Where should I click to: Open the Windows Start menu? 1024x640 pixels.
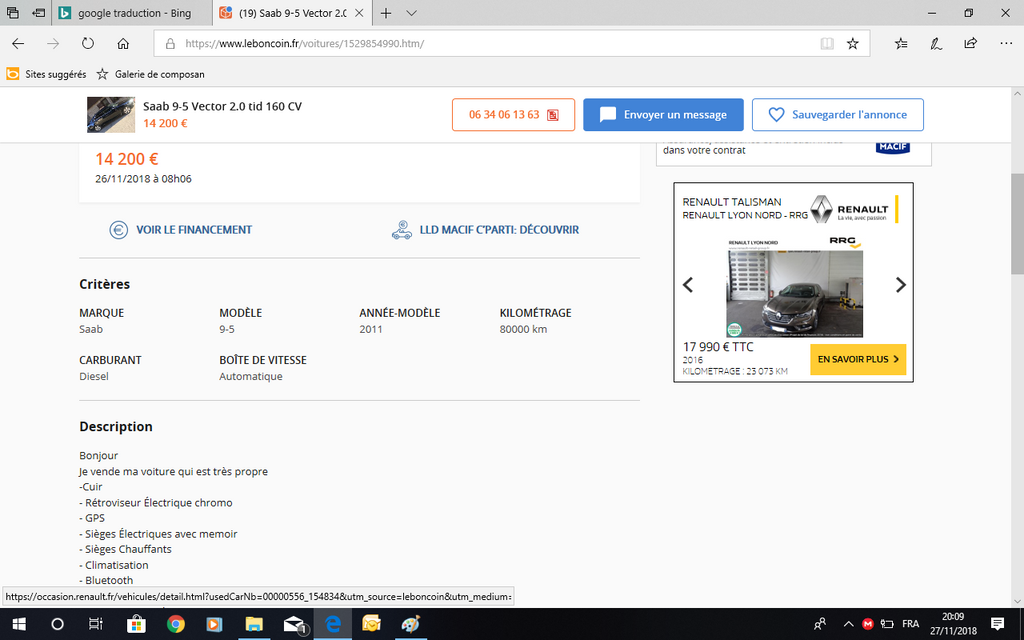18,624
